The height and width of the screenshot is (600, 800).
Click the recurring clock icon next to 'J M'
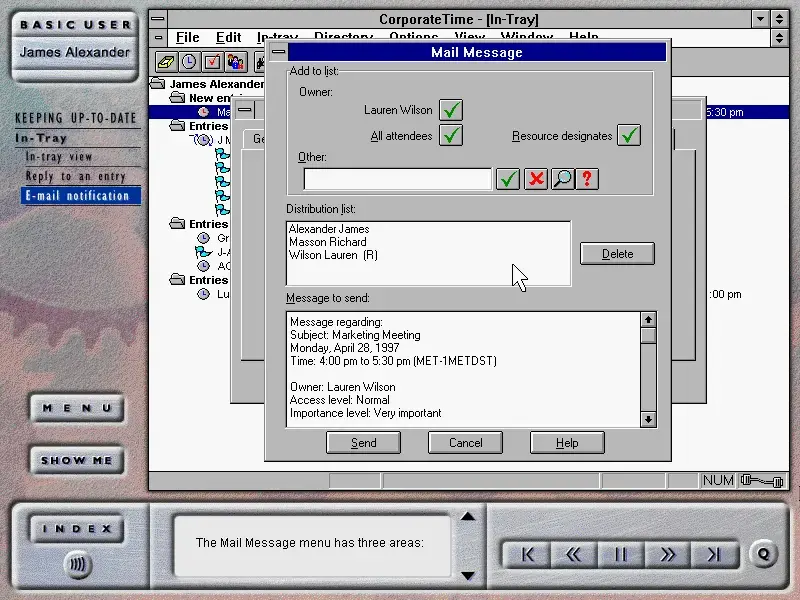coord(203,140)
